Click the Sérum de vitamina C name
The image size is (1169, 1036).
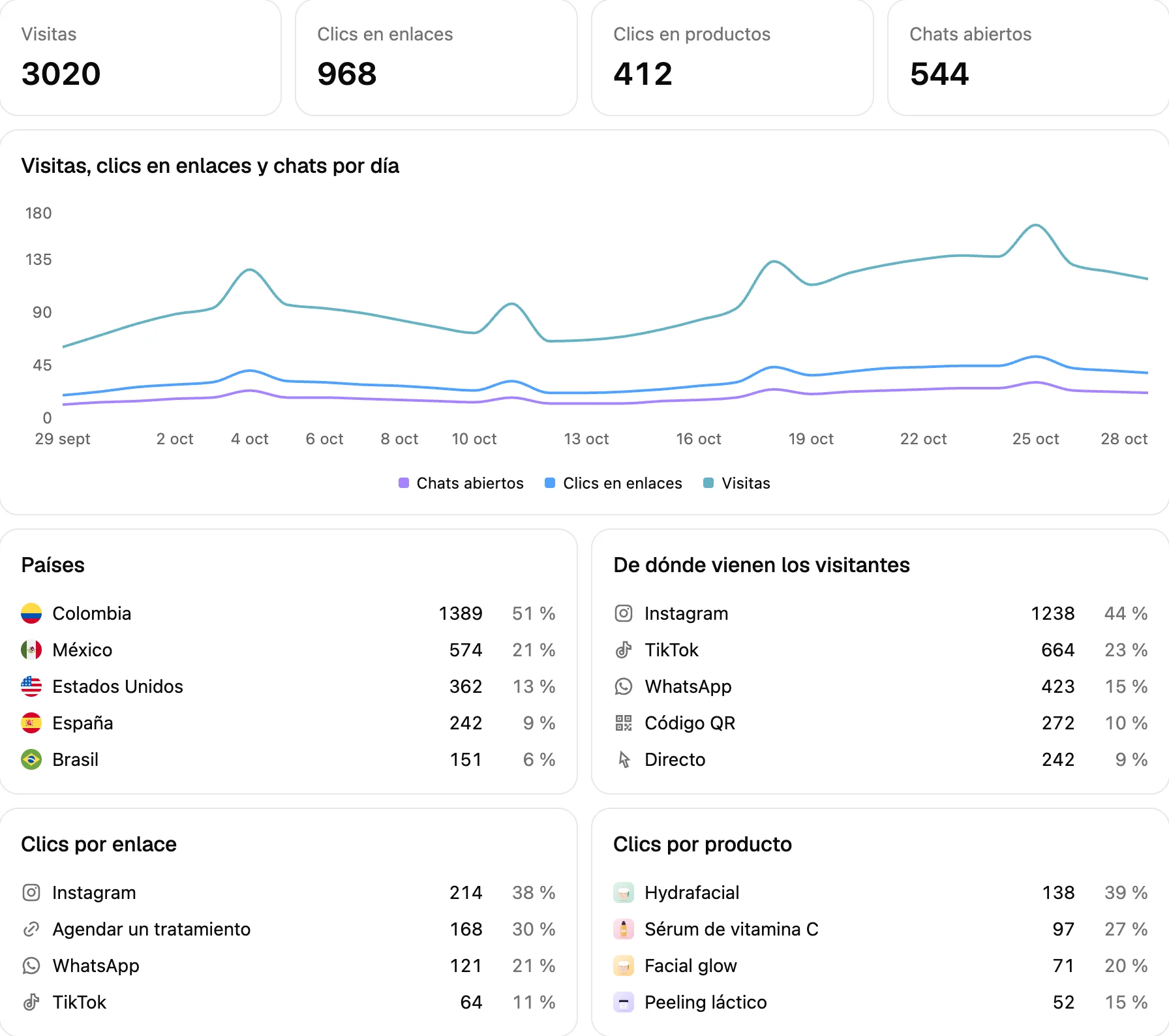coord(731,929)
